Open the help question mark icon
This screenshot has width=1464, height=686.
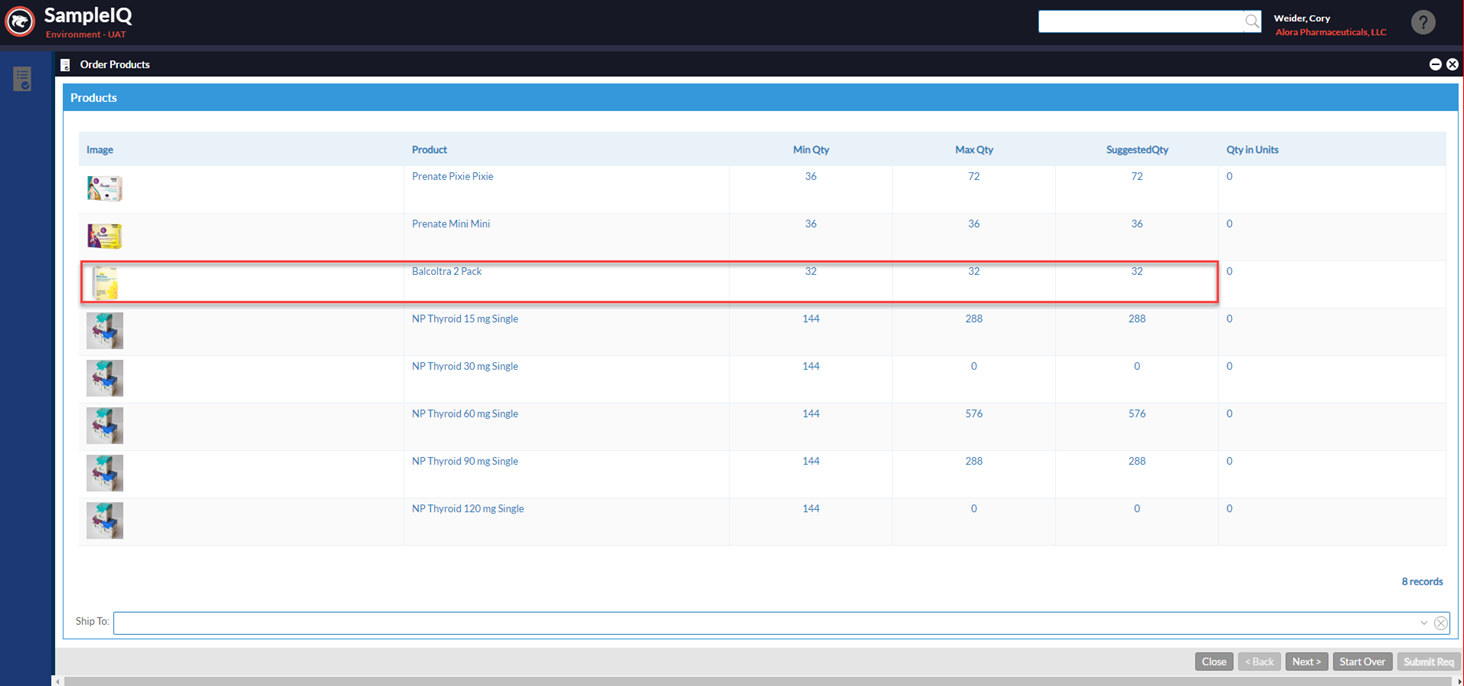coord(1423,22)
